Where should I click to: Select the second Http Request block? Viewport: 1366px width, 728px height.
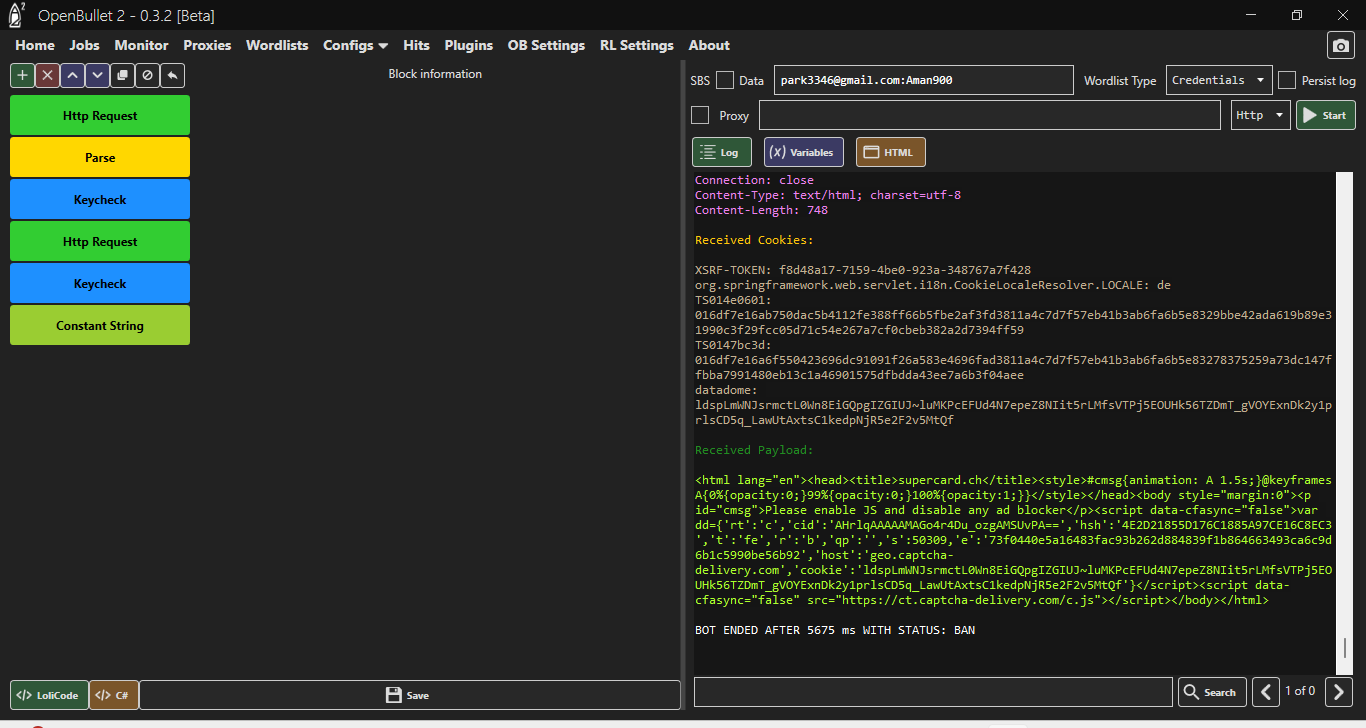coord(100,241)
